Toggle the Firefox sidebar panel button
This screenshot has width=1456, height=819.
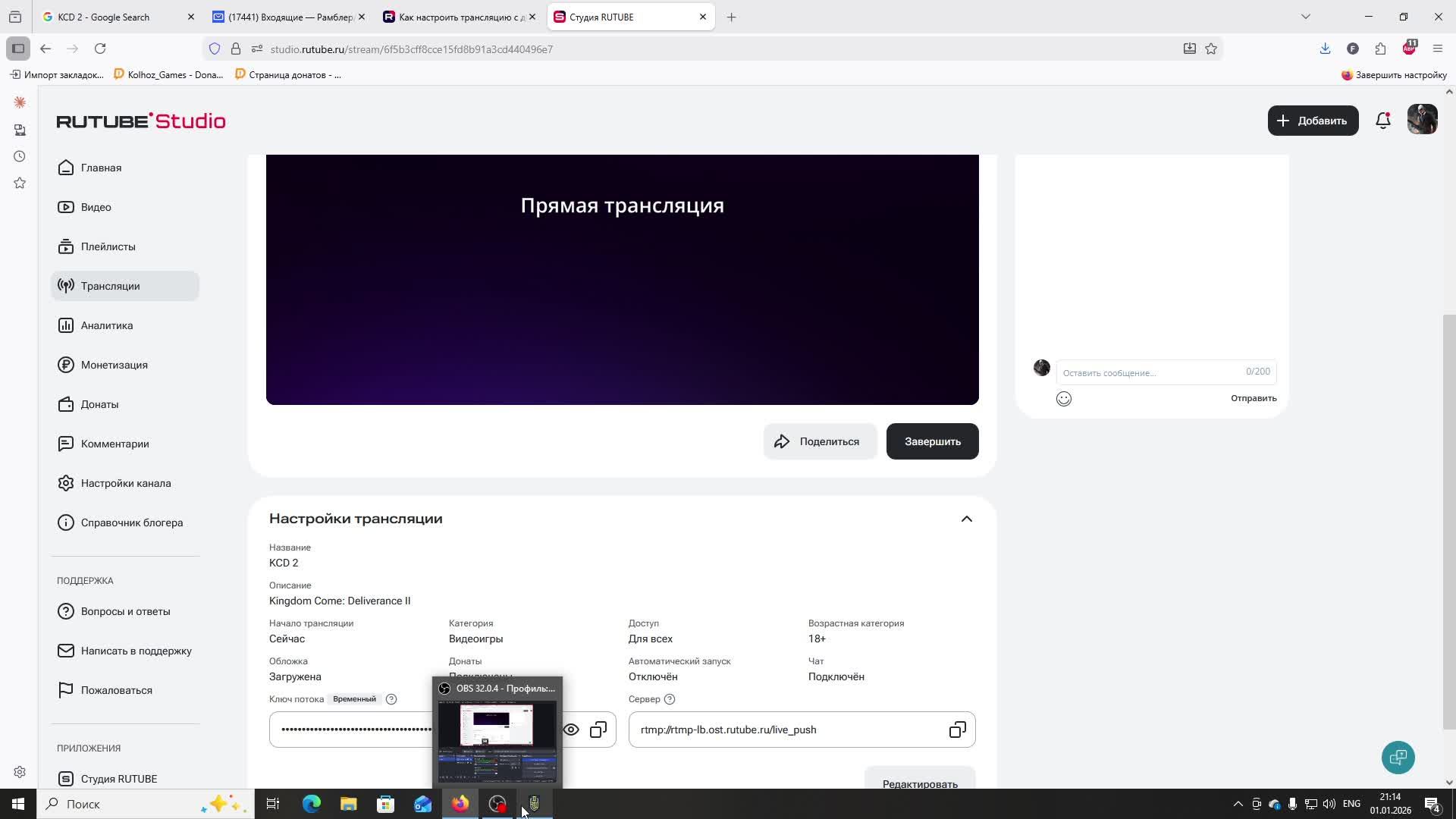pyautogui.click(x=18, y=49)
